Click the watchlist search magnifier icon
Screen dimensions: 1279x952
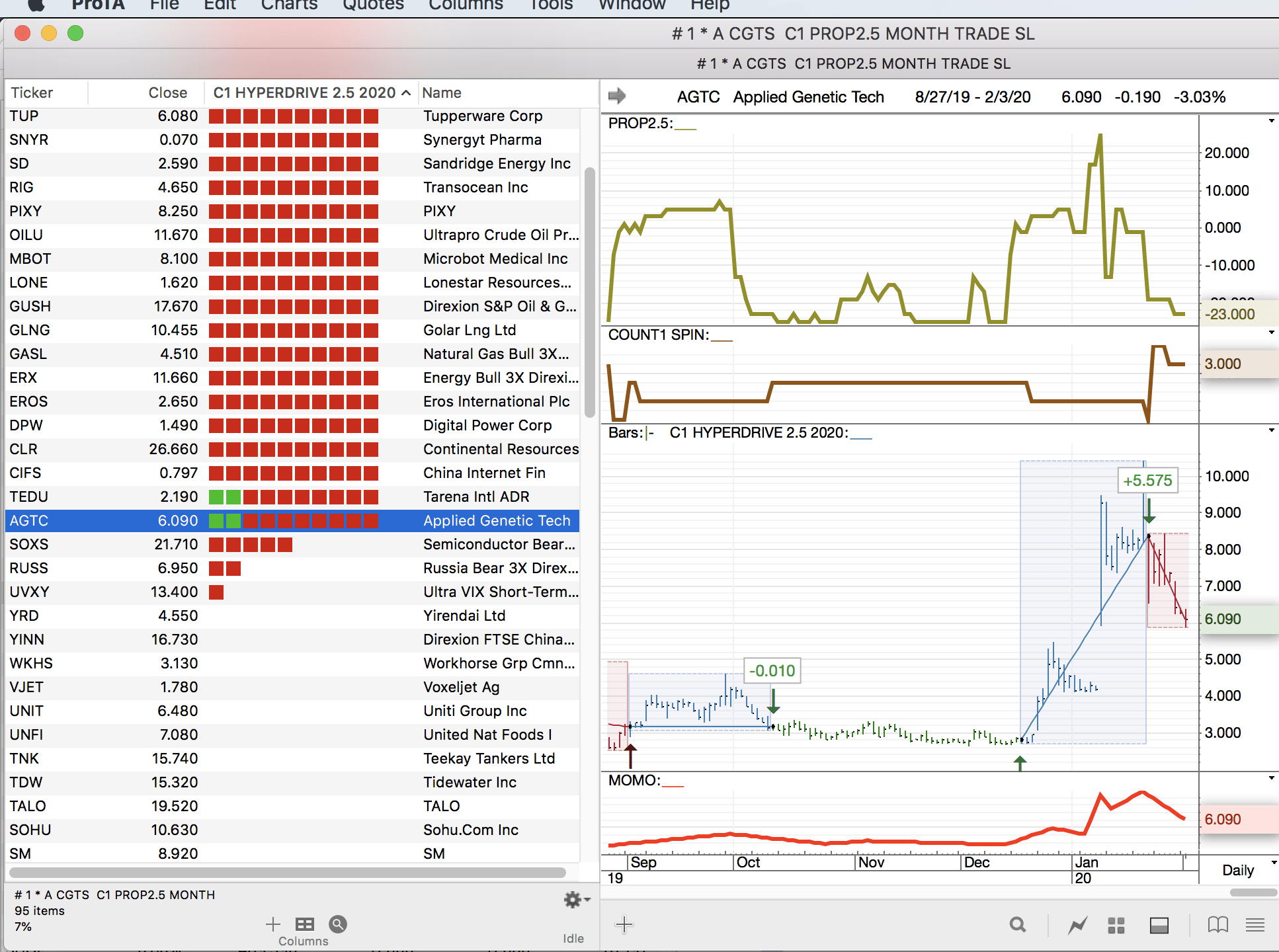point(338,924)
